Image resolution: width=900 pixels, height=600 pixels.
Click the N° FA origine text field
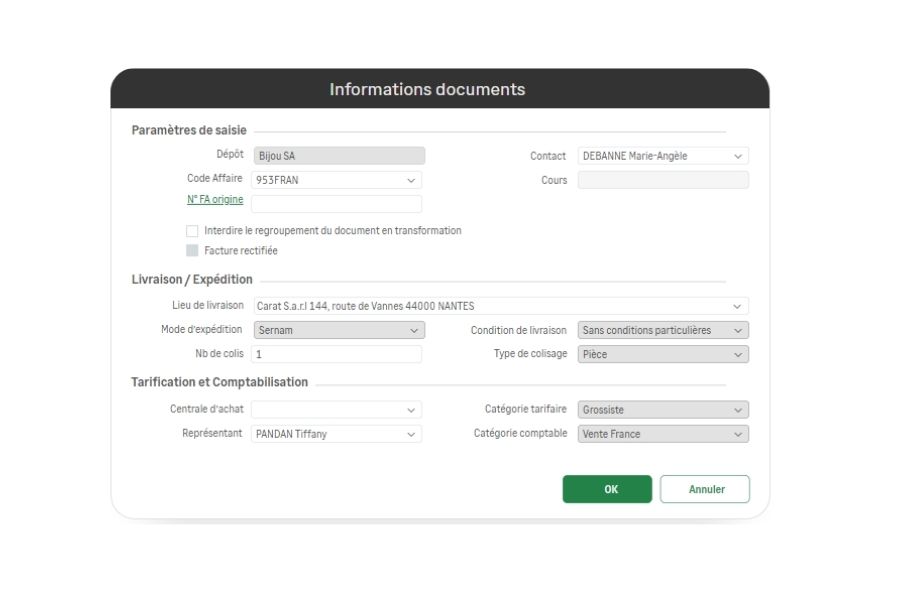[x=336, y=204]
